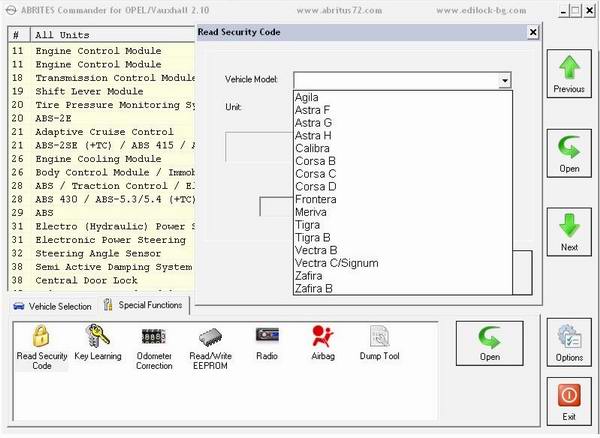Viewport: 600px width, 438px height.
Task: Pick Vectra B in the model list
Action: pyautogui.click(x=403, y=250)
